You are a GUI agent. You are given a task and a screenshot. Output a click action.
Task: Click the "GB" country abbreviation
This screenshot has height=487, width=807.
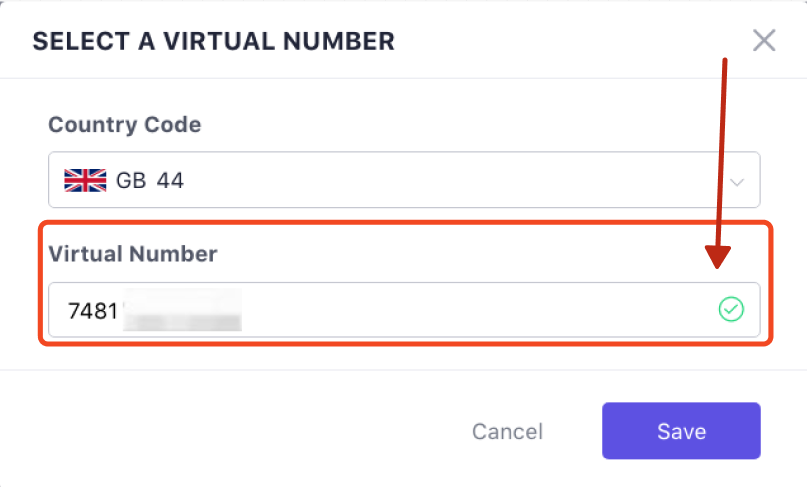131,181
